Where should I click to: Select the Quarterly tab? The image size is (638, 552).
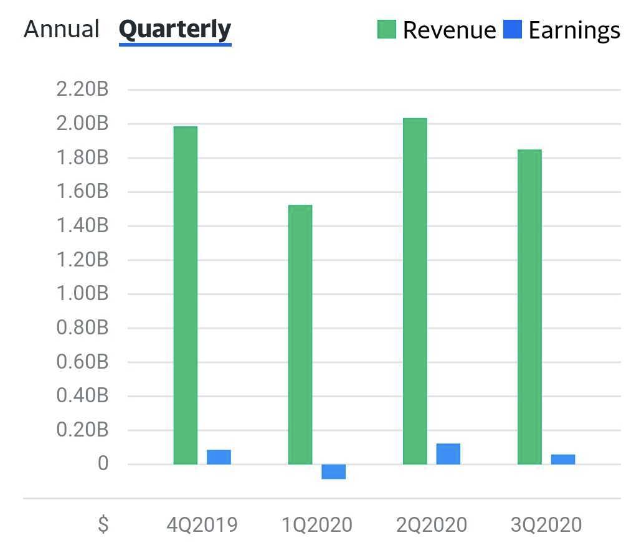[175, 30]
